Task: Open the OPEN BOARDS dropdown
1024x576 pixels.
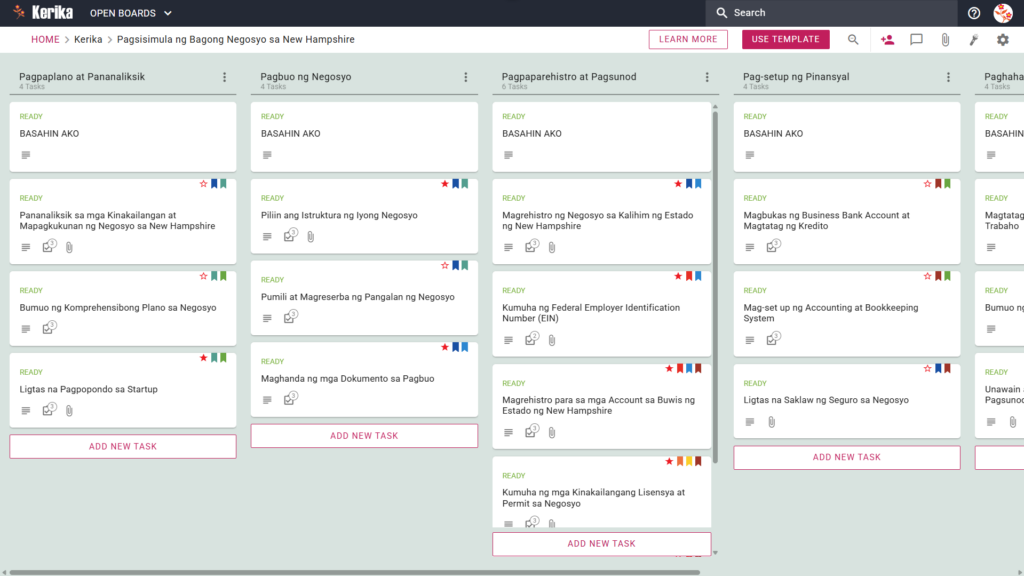Action: 131,13
